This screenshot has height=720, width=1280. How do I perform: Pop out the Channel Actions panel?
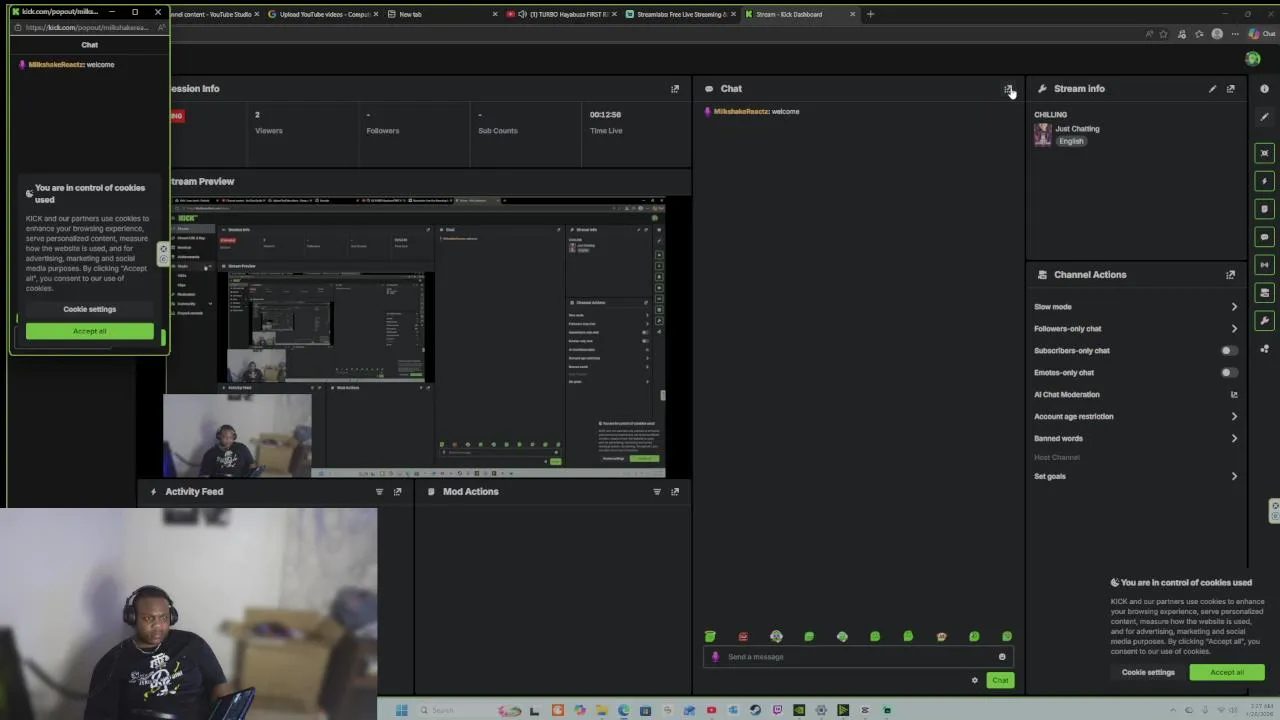pos(1231,275)
